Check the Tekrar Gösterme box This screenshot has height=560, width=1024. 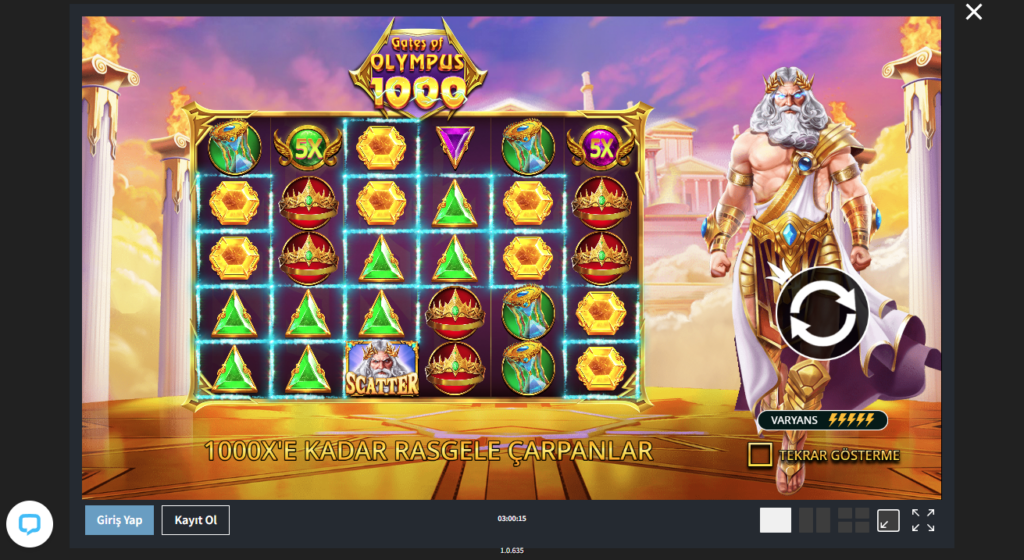760,455
